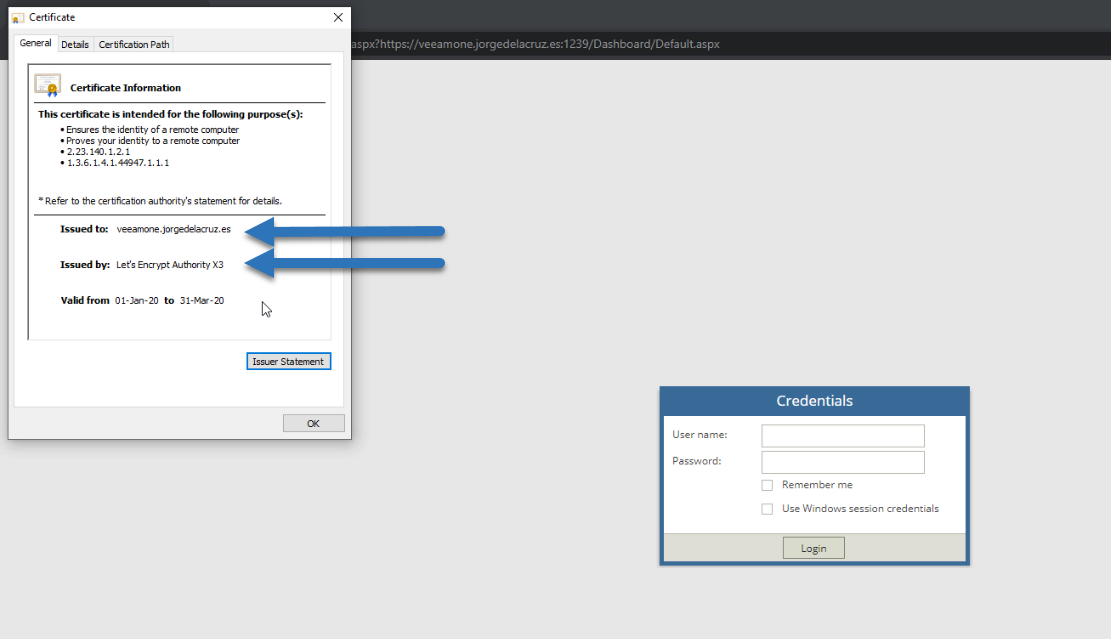Screen dimensions: 1111x639
Task: Focus the User name input field
Action: pos(843,435)
